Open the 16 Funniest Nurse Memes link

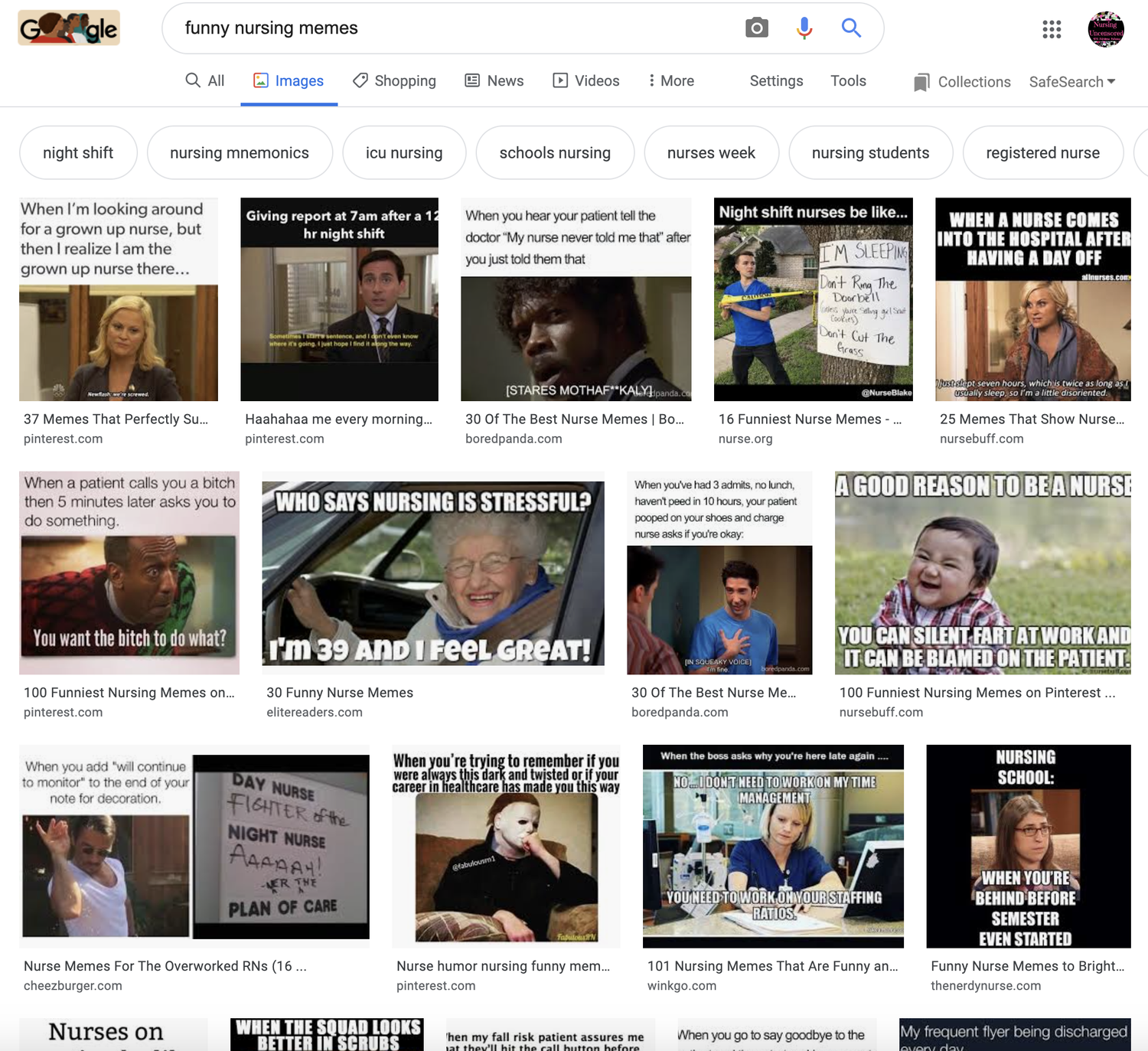[810, 419]
